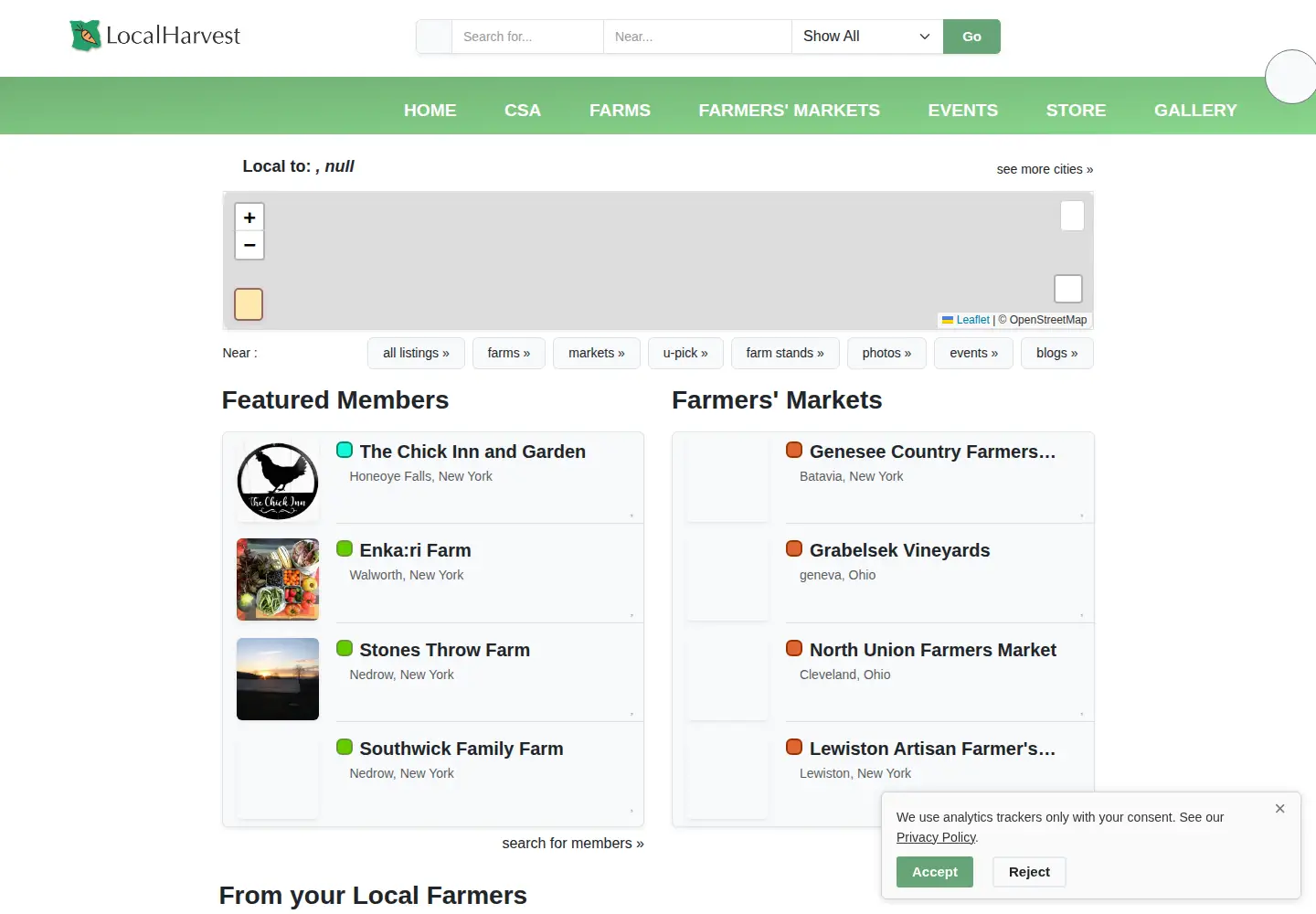Click see more cities link
Image resolution: width=1316 pixels, height=914 pixels.
pyautogui.click(x=1045, y=169)
